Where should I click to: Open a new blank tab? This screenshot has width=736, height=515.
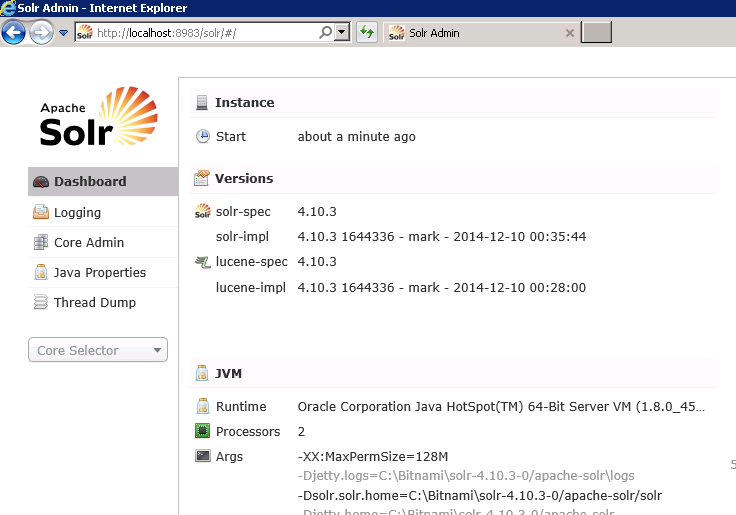tap(596, 32)
